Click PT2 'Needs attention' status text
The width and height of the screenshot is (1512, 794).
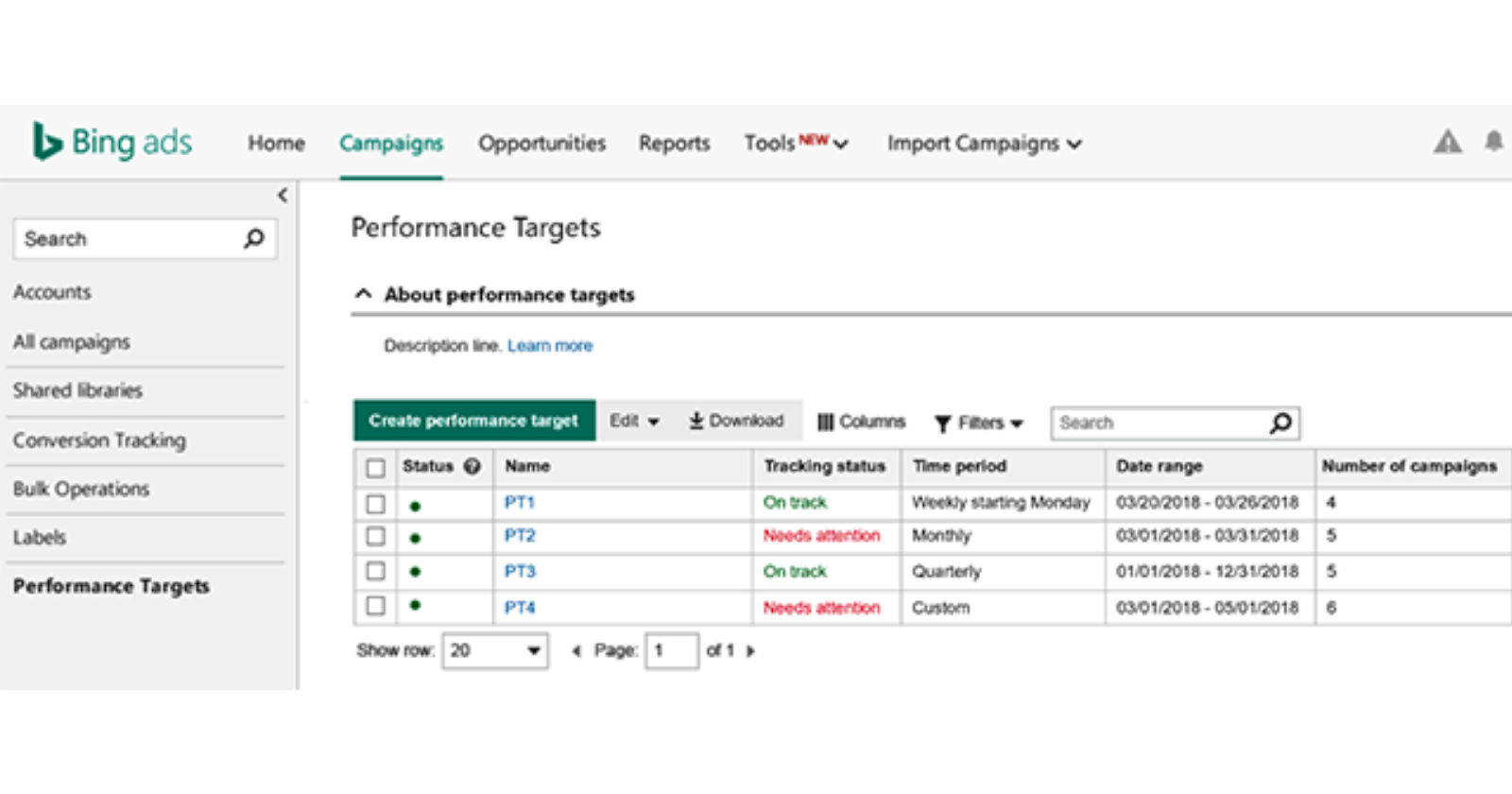[x=821, y=536]
